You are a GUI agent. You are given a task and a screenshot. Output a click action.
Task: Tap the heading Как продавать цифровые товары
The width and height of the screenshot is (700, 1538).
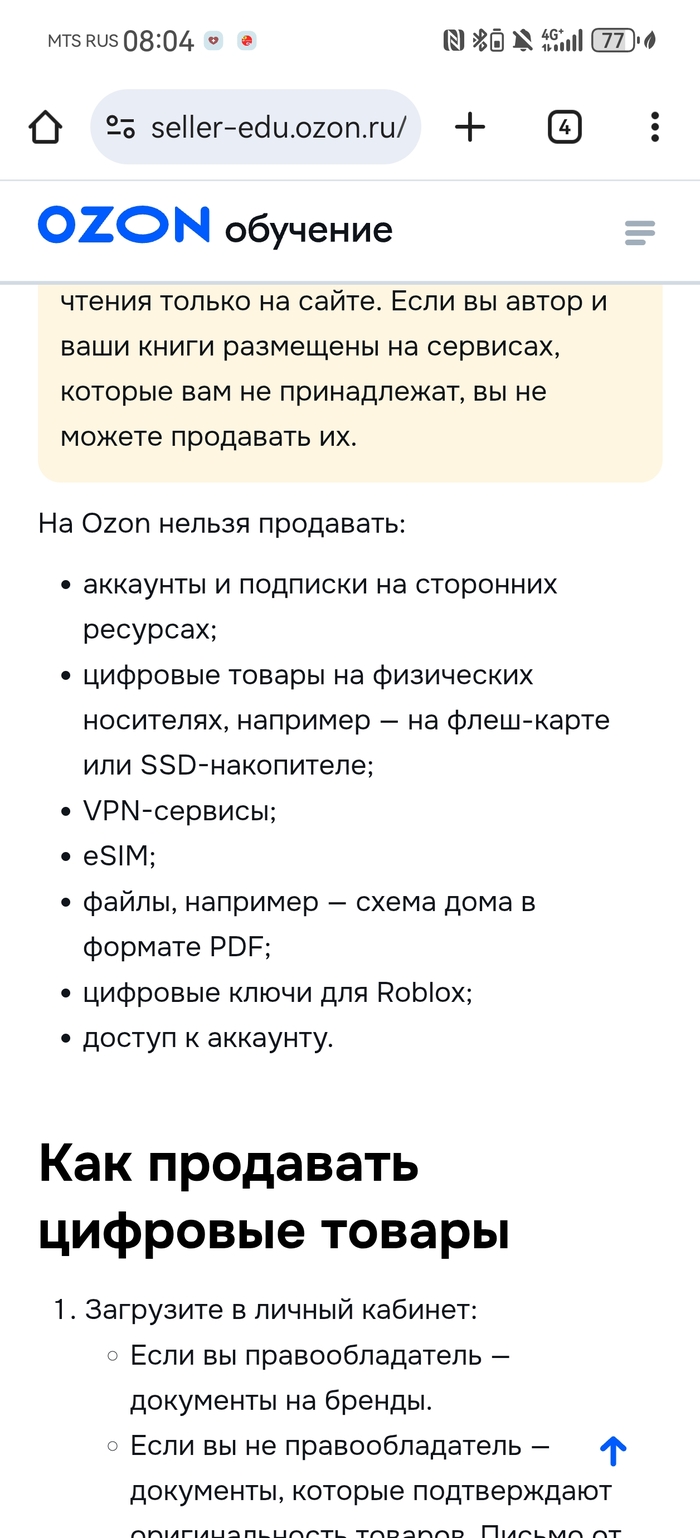[273, 1197]
